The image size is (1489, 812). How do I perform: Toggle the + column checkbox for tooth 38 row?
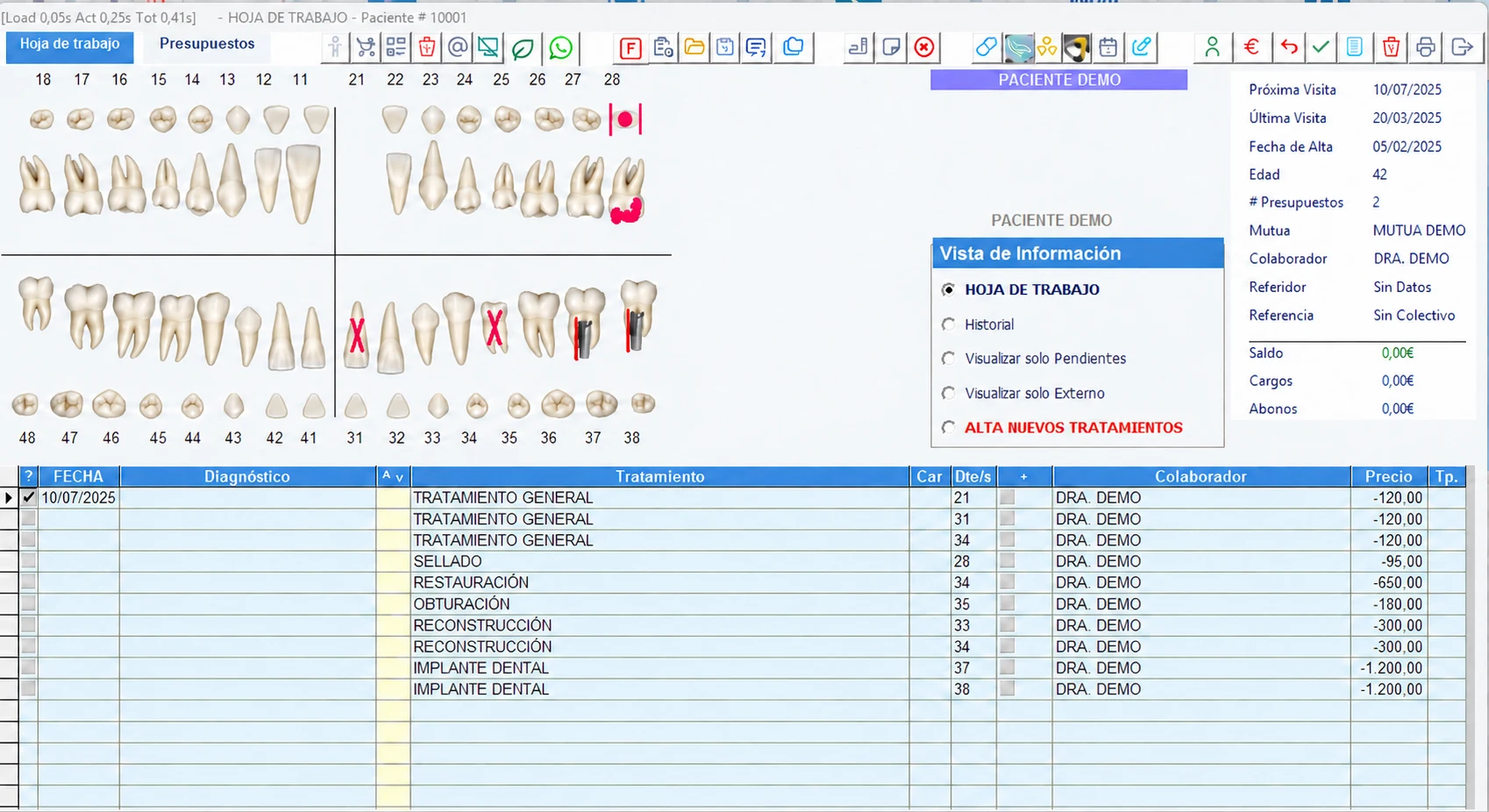(1008, 688)
